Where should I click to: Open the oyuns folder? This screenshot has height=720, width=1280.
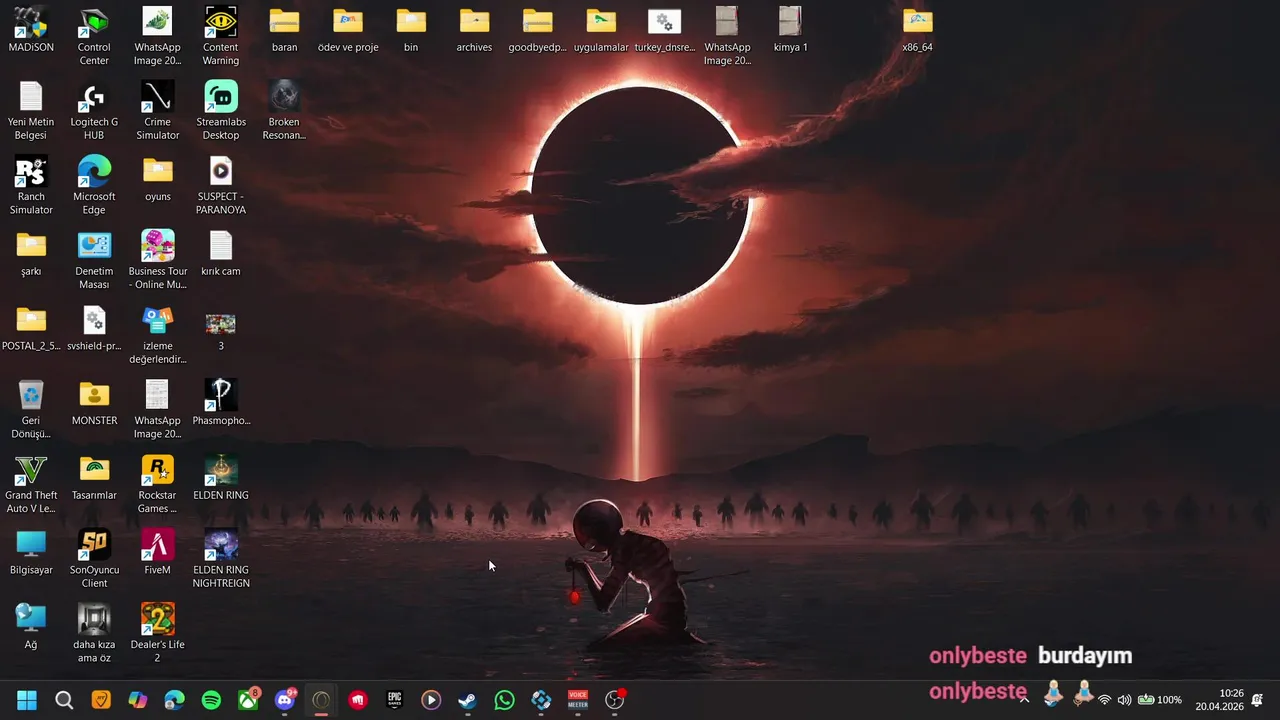(157, 180)
